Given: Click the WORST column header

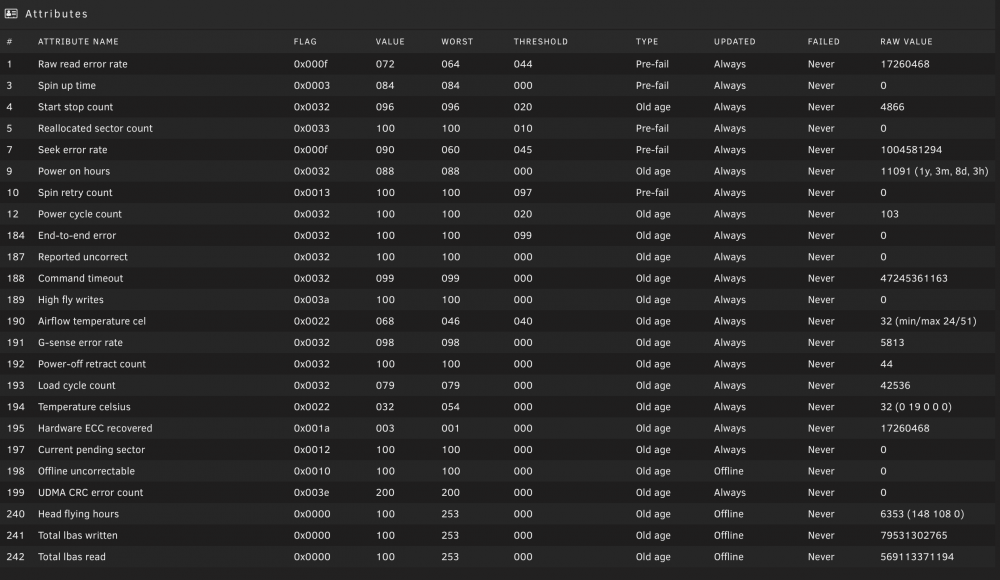Looking at the screenshot, I should pos(457,41).
